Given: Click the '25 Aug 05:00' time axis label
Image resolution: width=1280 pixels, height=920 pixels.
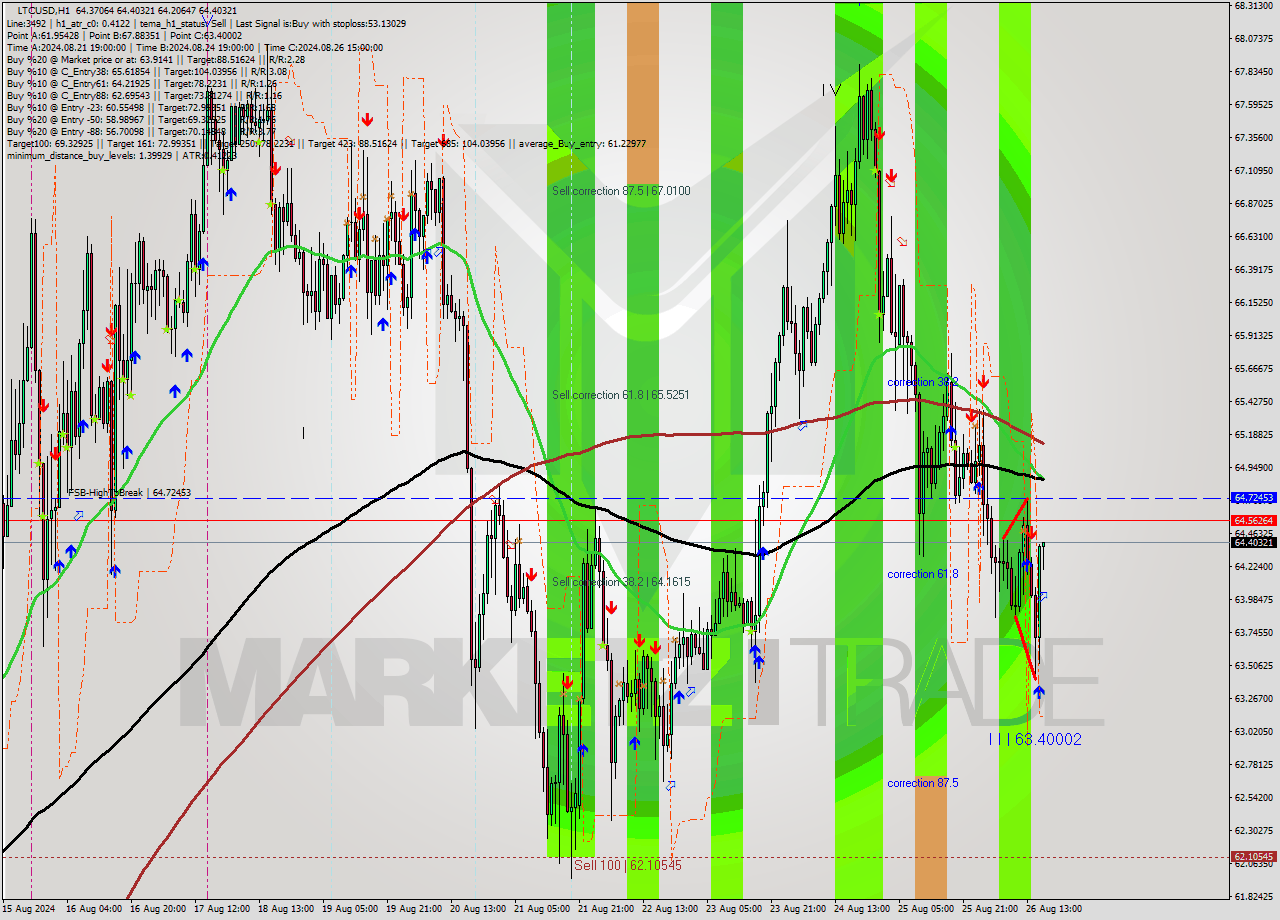Looking at the screenshot, I should (x=927, y=909).
